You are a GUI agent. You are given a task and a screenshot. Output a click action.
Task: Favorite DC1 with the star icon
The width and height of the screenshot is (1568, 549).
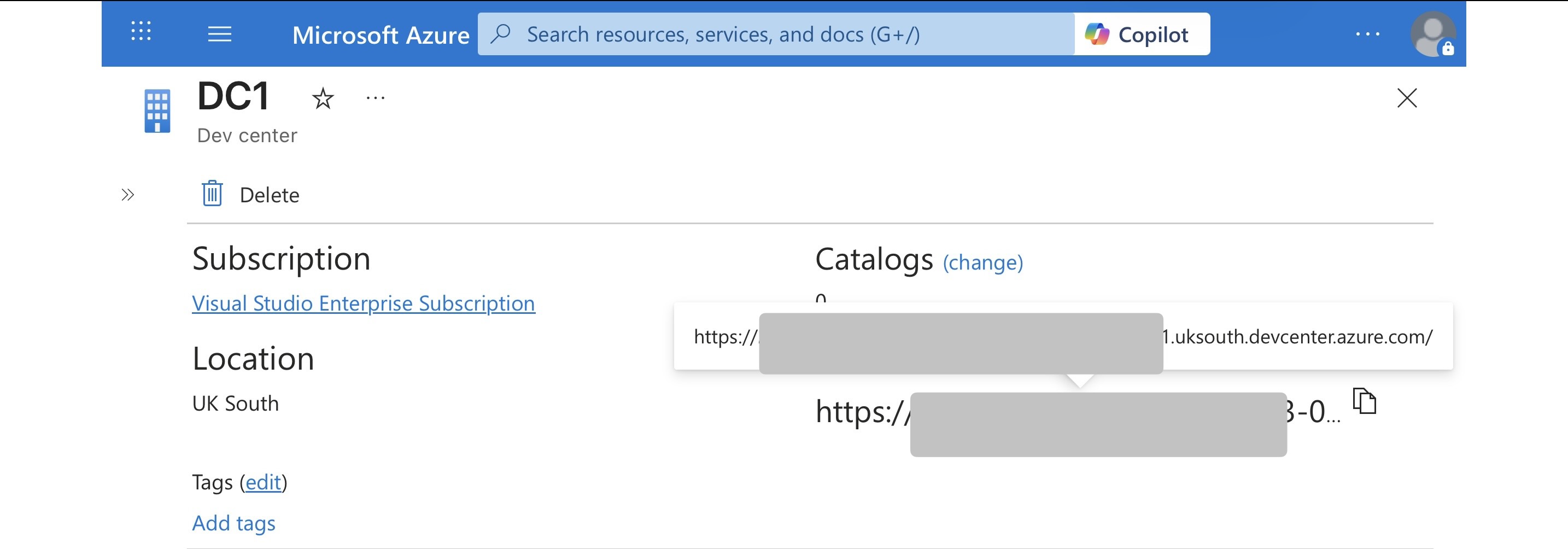click(x=323, y=98)
